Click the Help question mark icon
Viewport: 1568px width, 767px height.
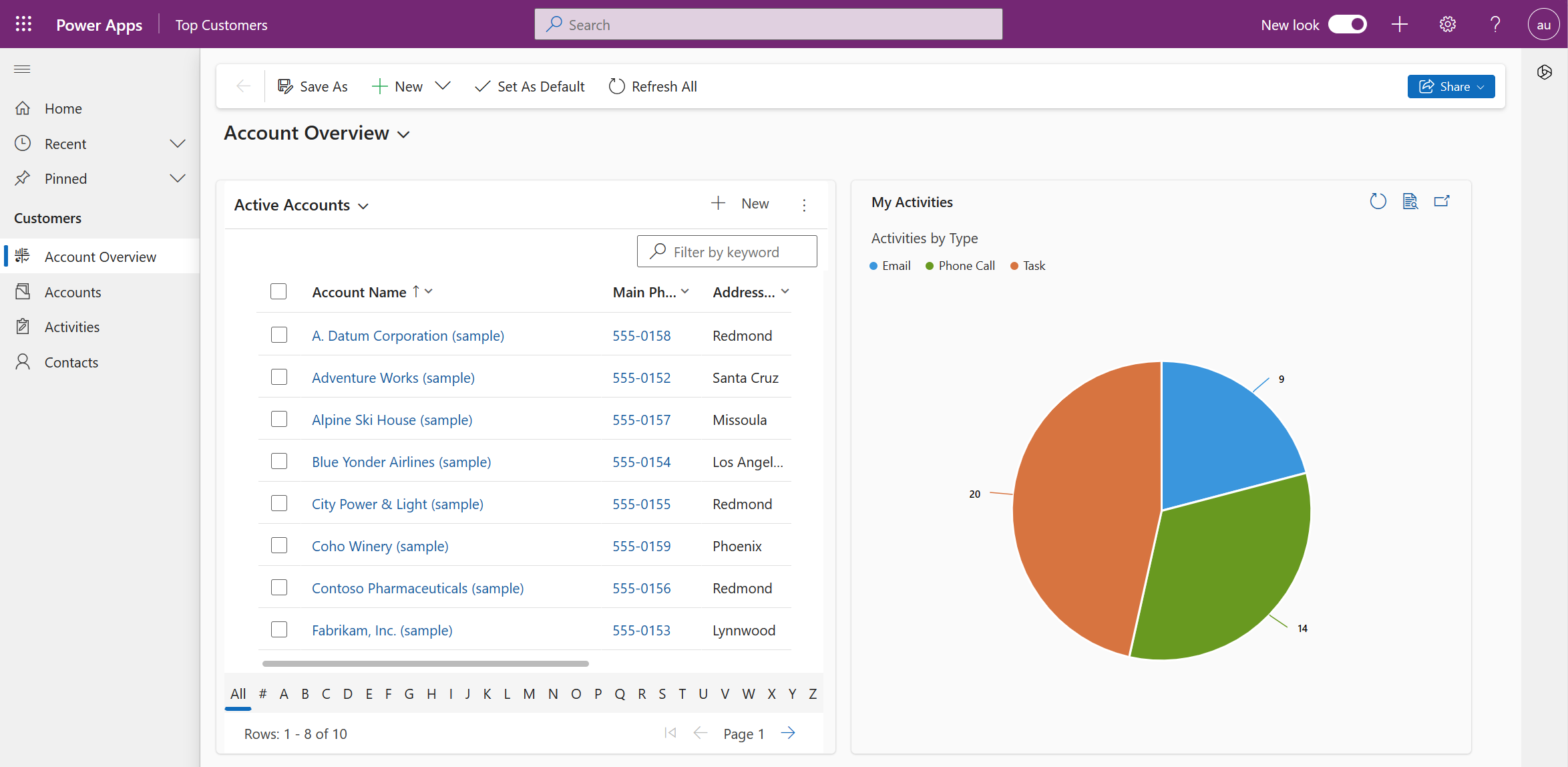pyautogui.click(x=1495, y=24)
